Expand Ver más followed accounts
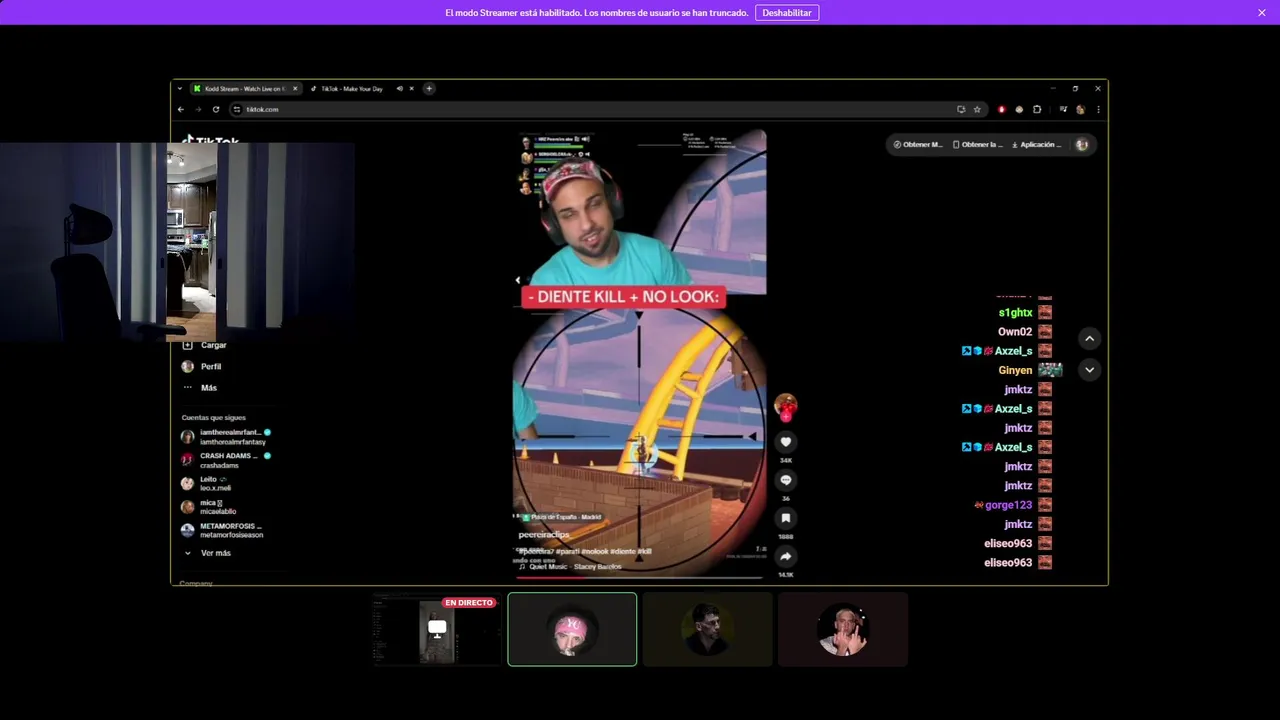 [x=208, y=553]
